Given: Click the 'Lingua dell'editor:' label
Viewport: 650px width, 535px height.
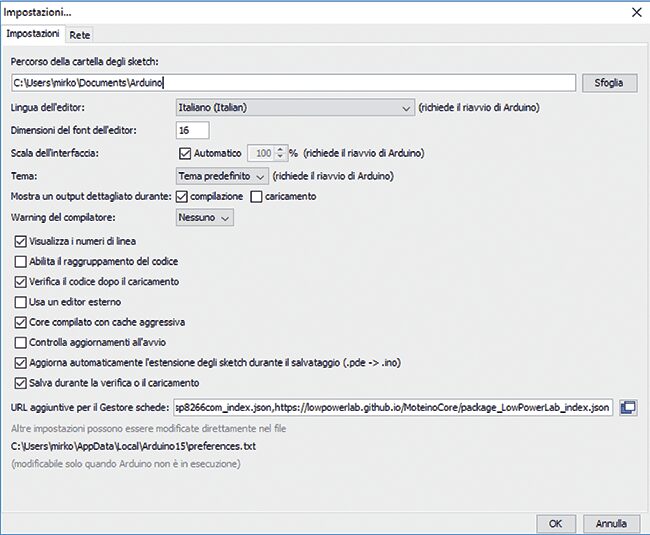Looking at the screenshot, I should click(x=48, y=108).
